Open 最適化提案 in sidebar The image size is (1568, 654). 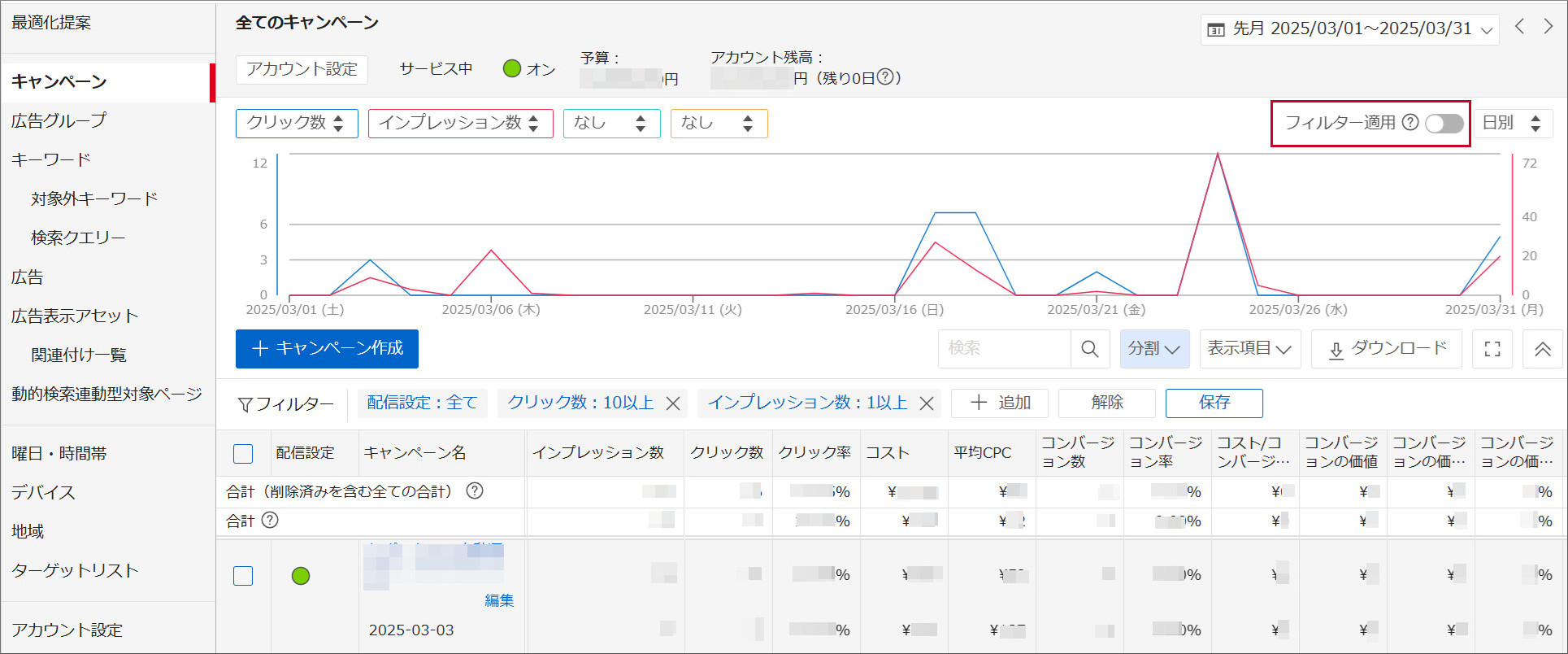[x=51, y=23]
